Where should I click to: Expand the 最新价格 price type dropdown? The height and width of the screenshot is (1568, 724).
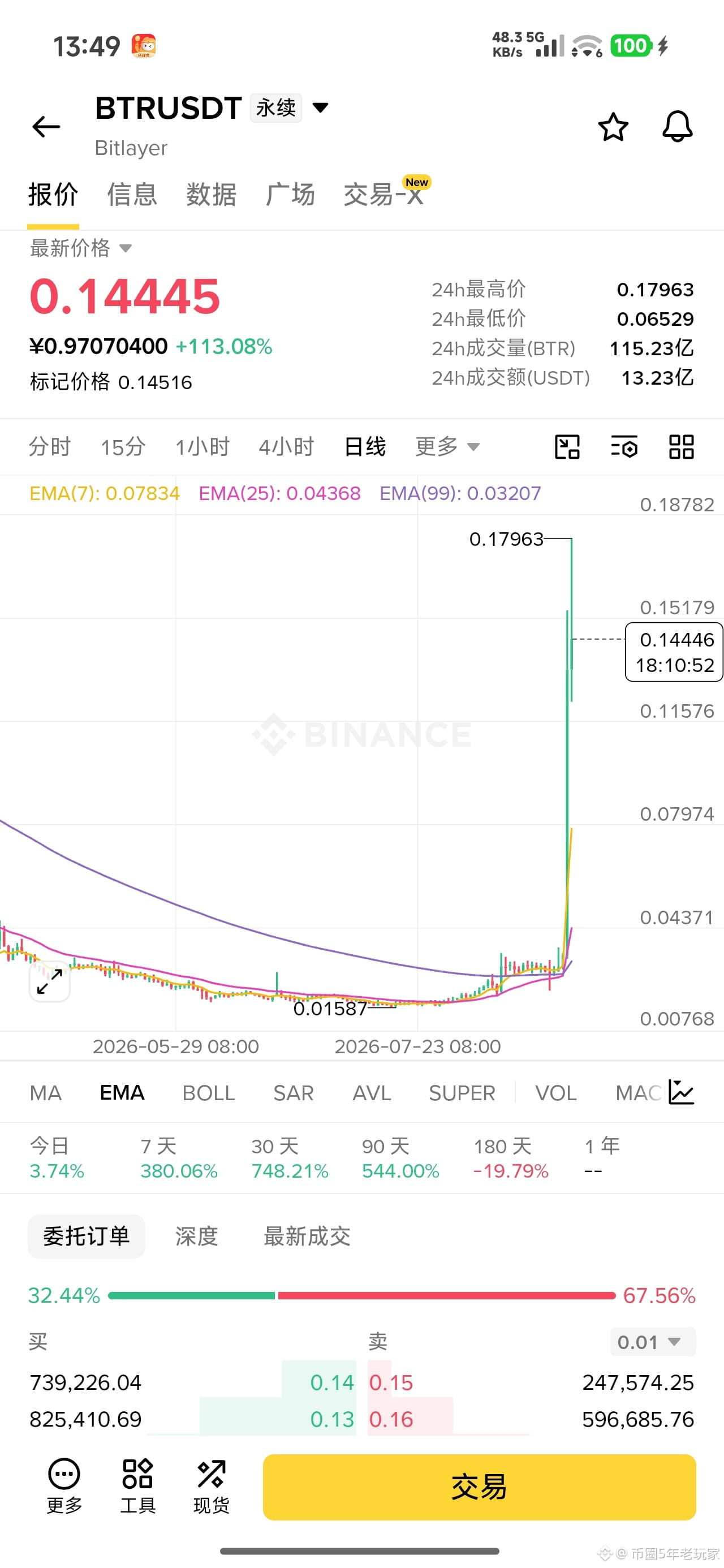[80, 248]
